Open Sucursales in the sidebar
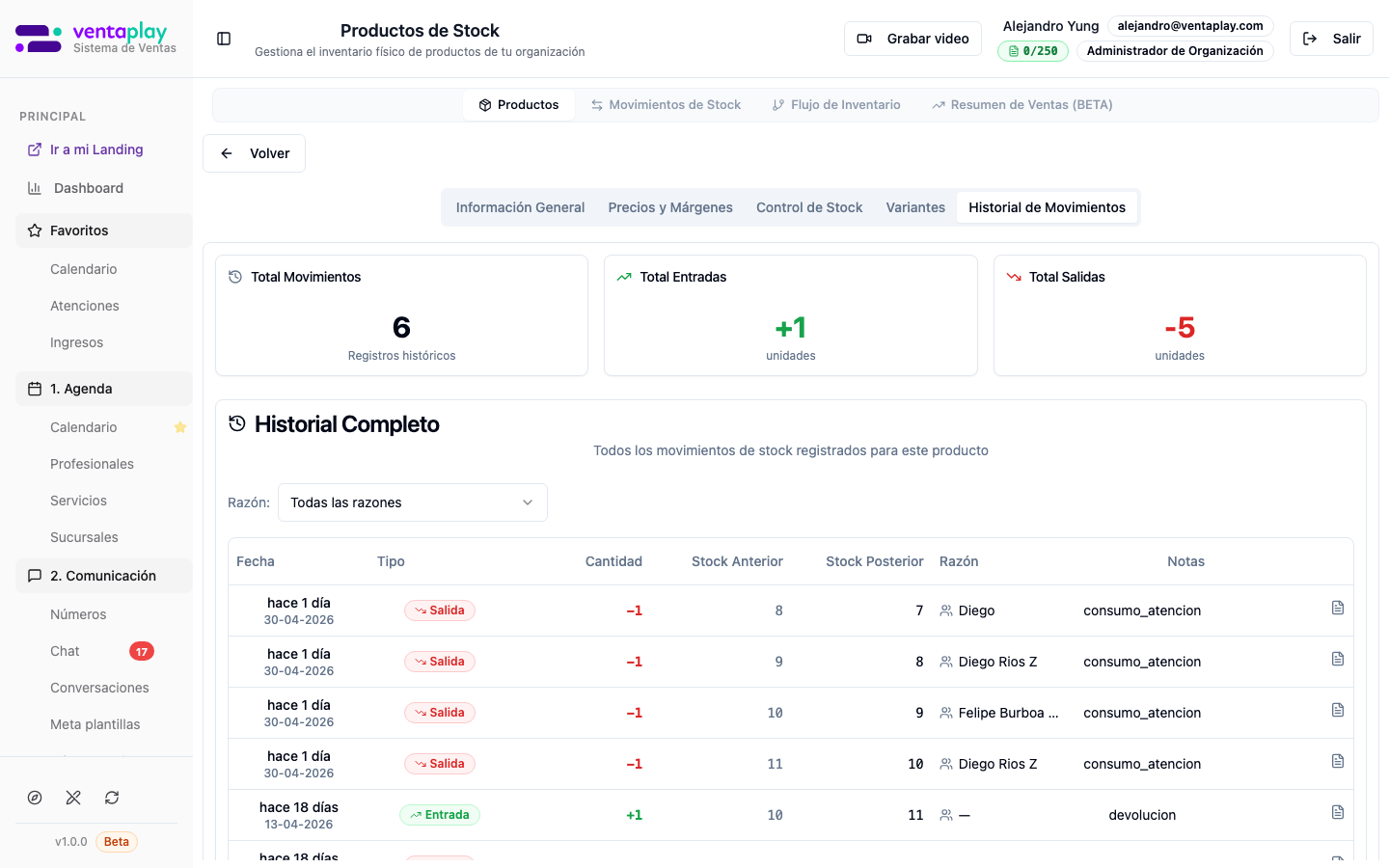This screenshot has height=868, width=1389. click(x=85, y=537)
